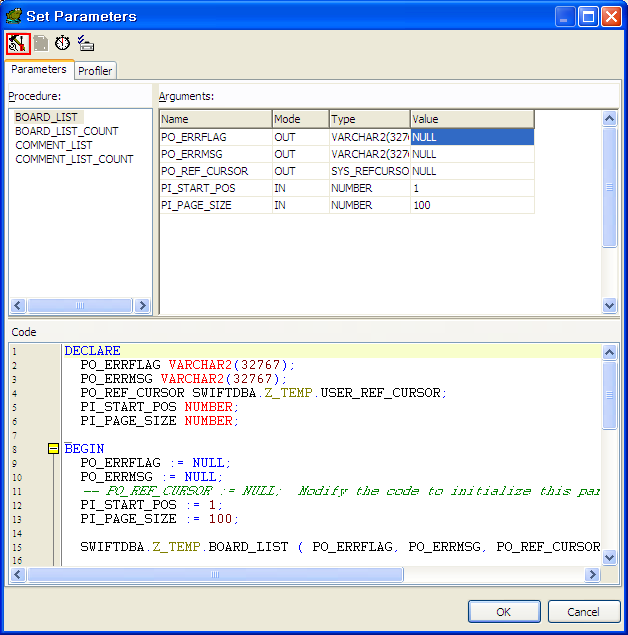Screen dimensions: 628x635
Task: Click the SYS_REFCURSOR type cell
Action: tap(370, 171)
